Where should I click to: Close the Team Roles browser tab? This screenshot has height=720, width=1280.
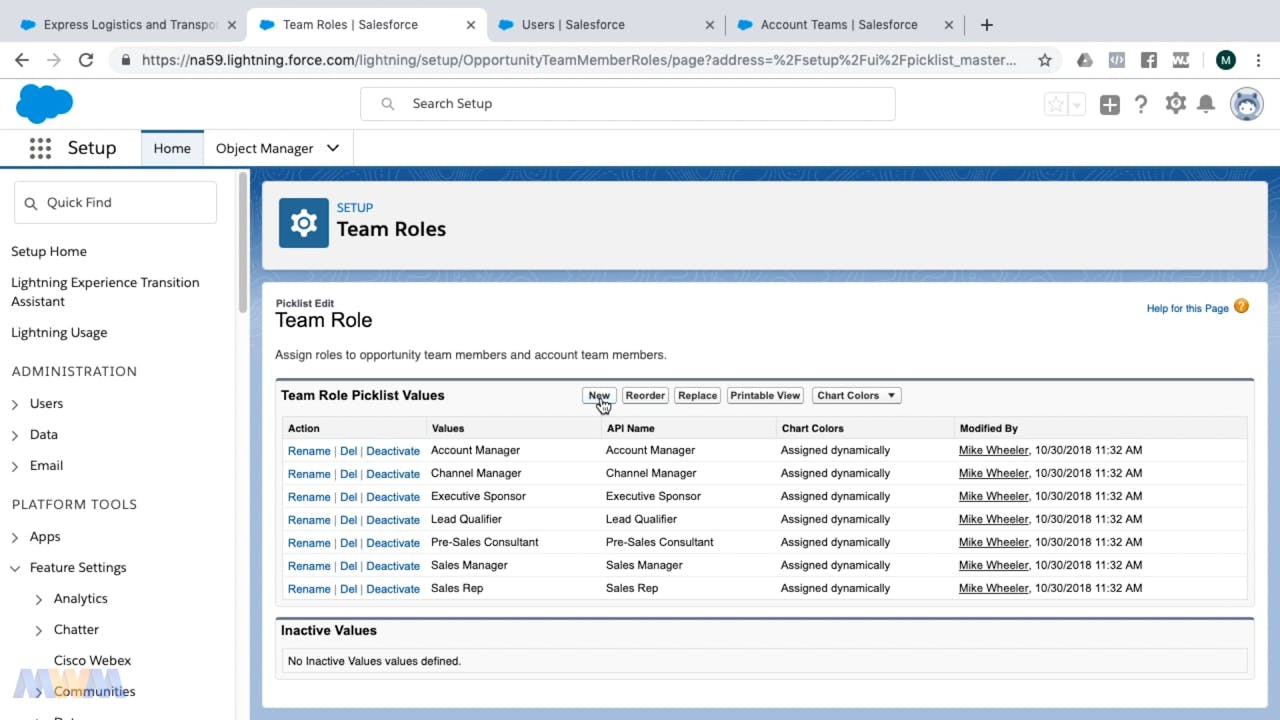tap(470, 24)
